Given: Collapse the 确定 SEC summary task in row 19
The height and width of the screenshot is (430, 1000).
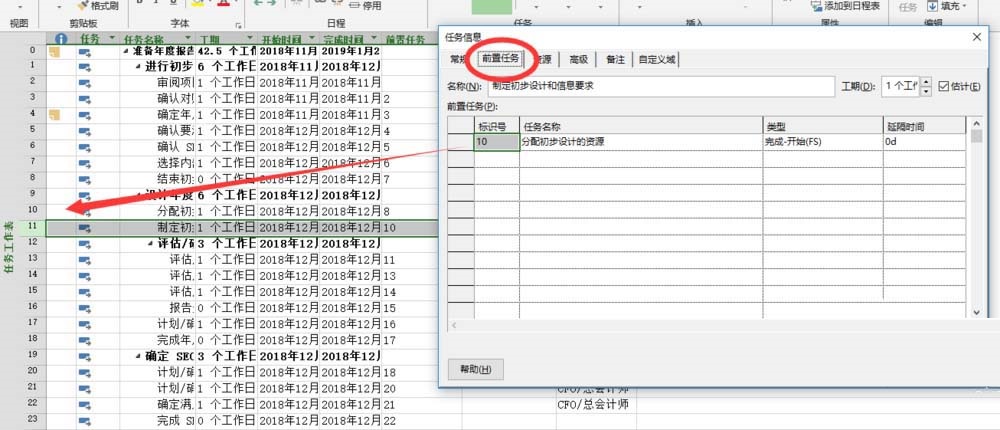Looking at the screenshot, I should coord(140,356).
